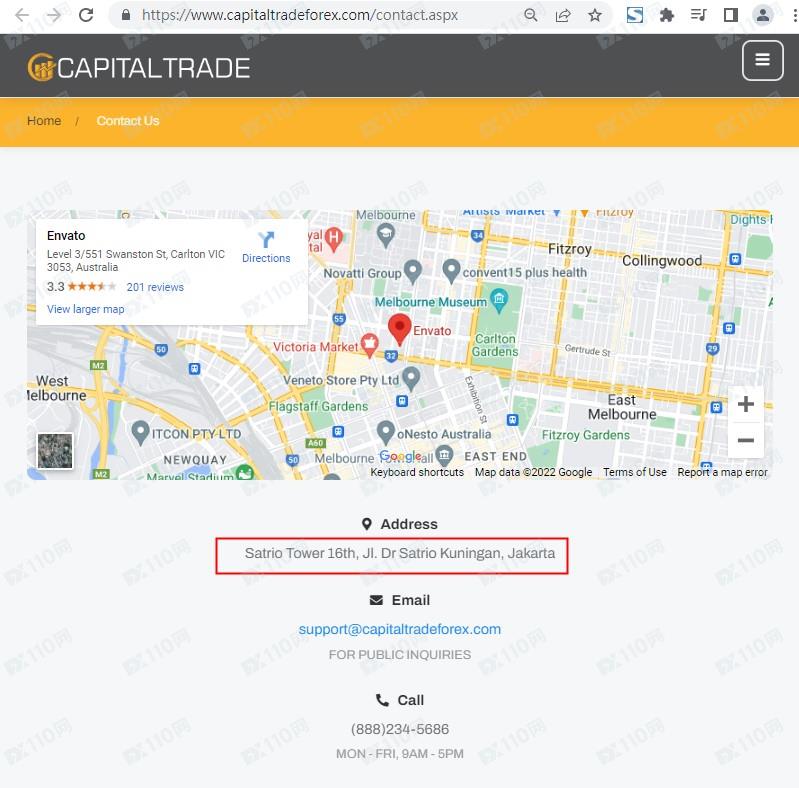Click the browser reload page icon
The width and height of the screenshot is (799, 788).
tap(86, 15)
